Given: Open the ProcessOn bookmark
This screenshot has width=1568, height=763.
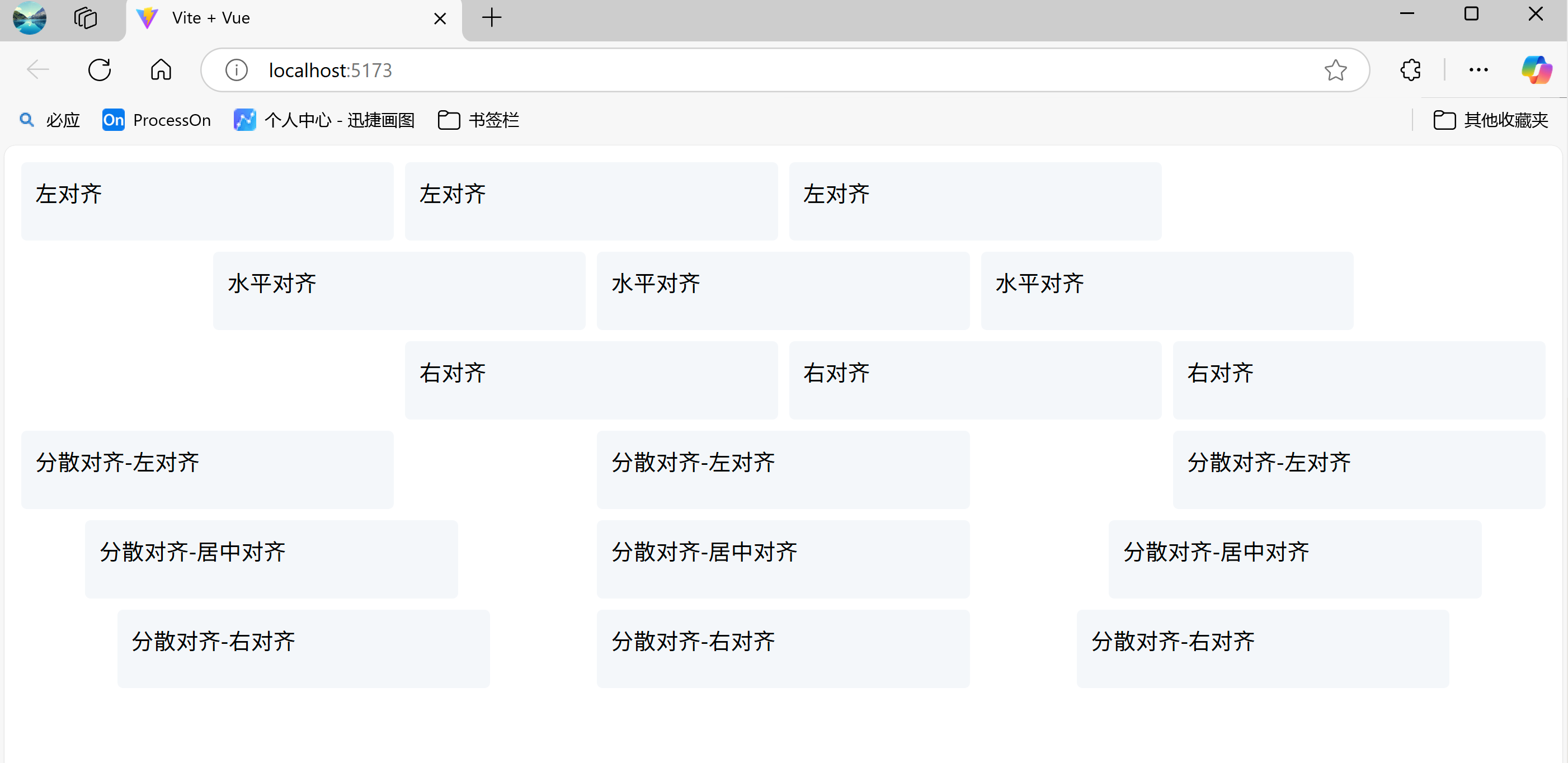Looking at the screenshot, I should [x=157, y=120].
